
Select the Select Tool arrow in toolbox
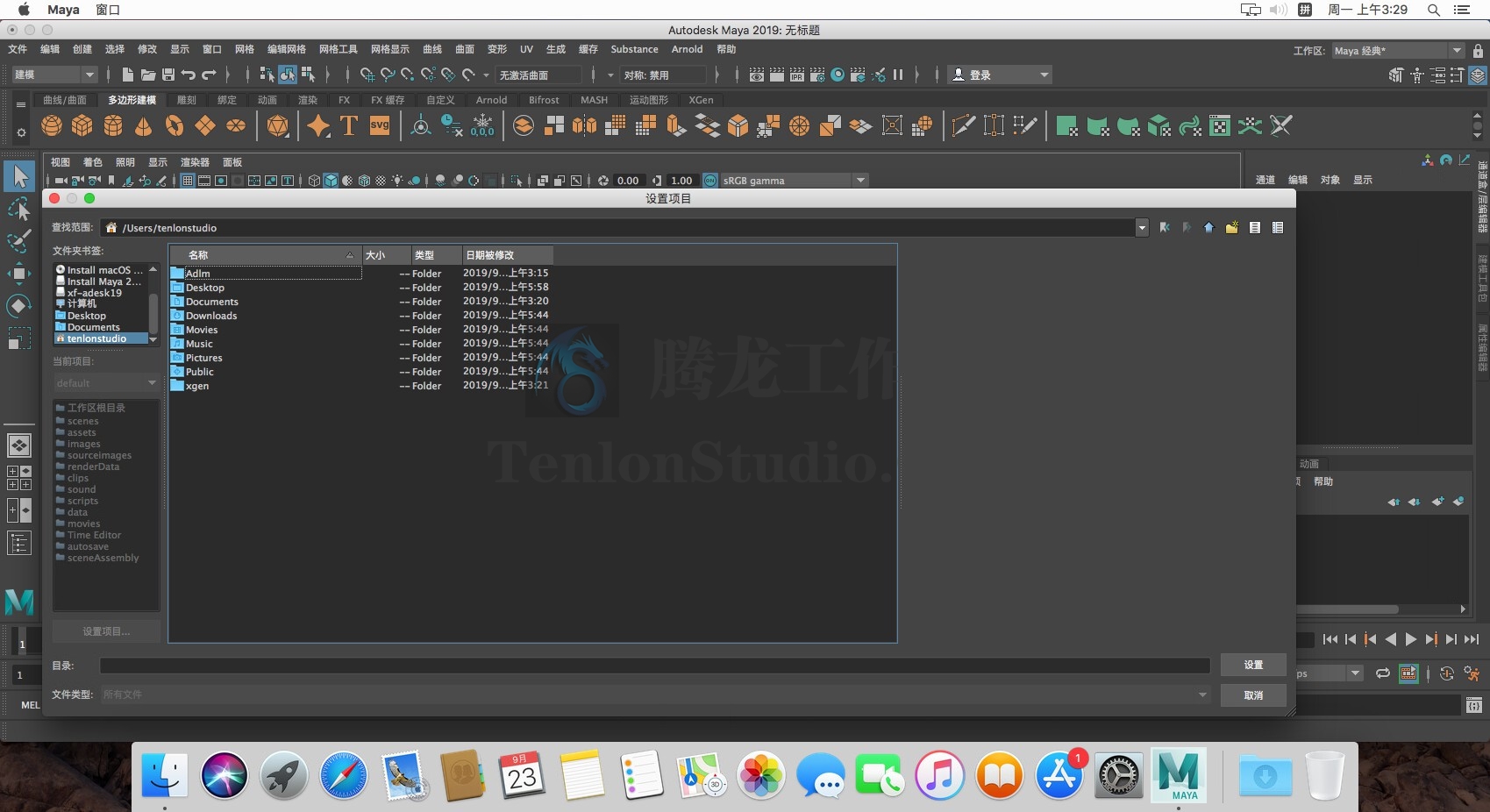19,176
